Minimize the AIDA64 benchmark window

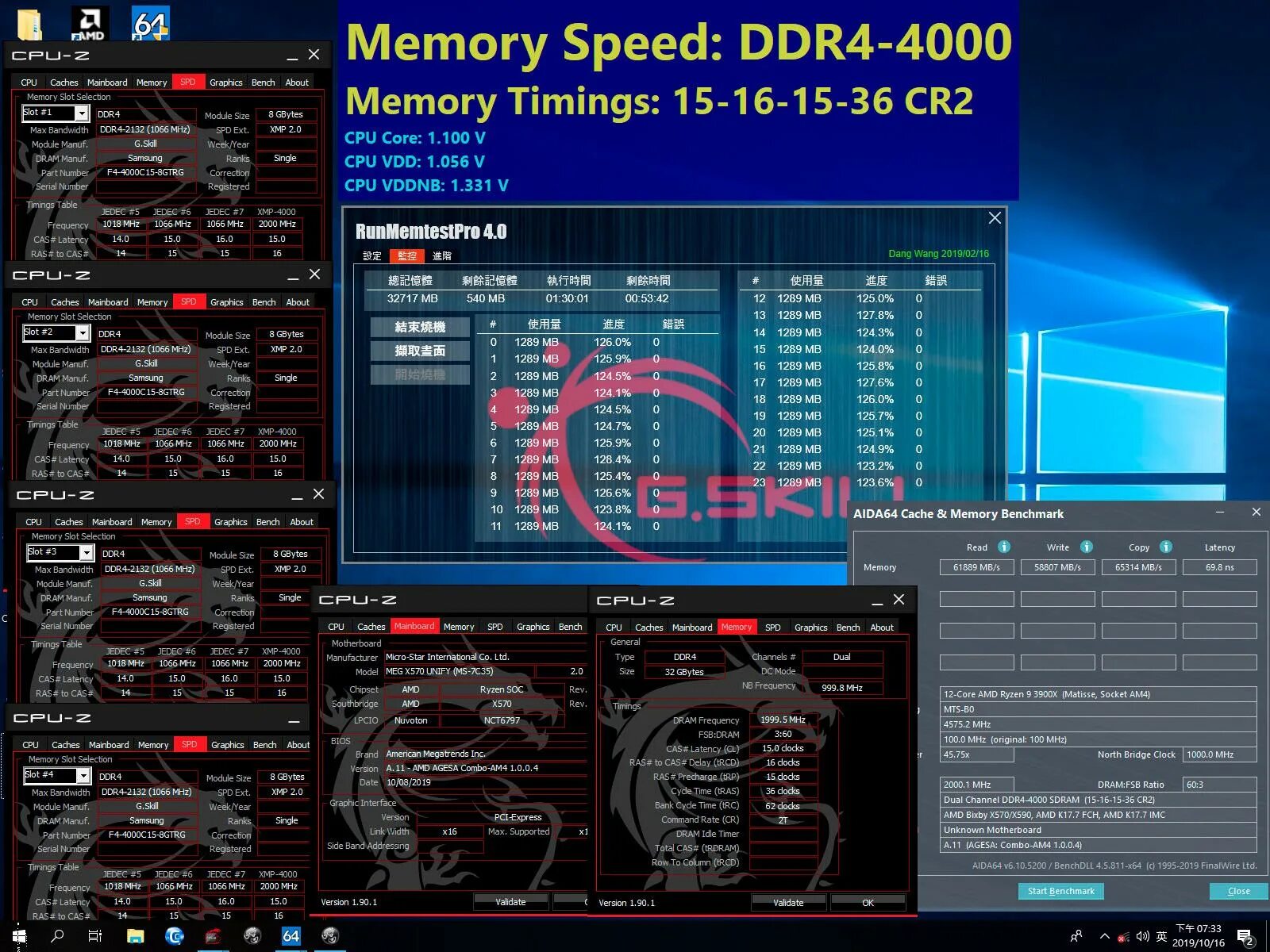[x=1220, y=512]
